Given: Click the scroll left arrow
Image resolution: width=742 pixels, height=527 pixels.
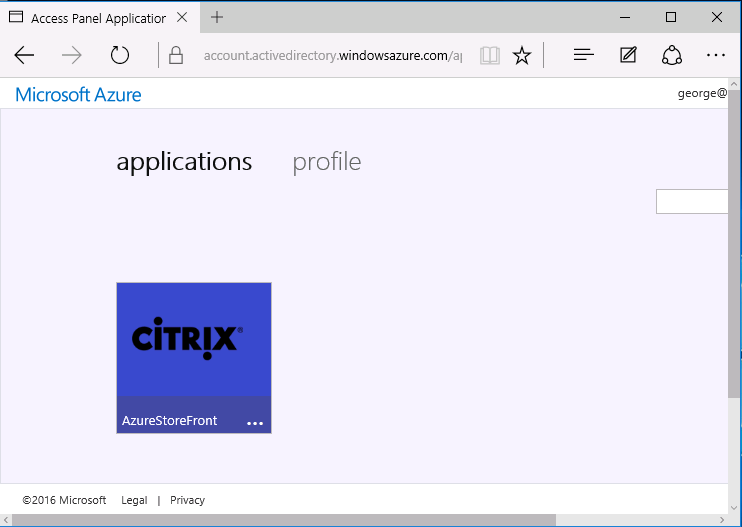Looking at the screenshot, I should 6,520.
